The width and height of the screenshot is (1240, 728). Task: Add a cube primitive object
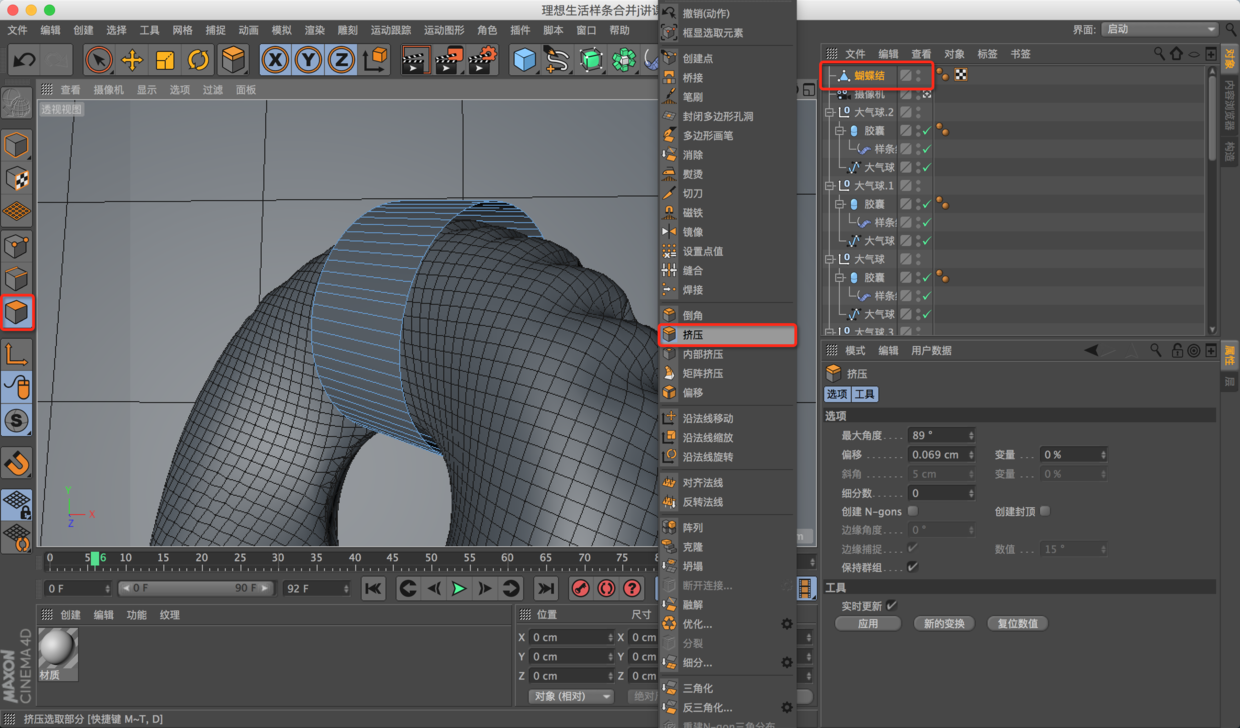pyautogui.click(x=524, y=60)
